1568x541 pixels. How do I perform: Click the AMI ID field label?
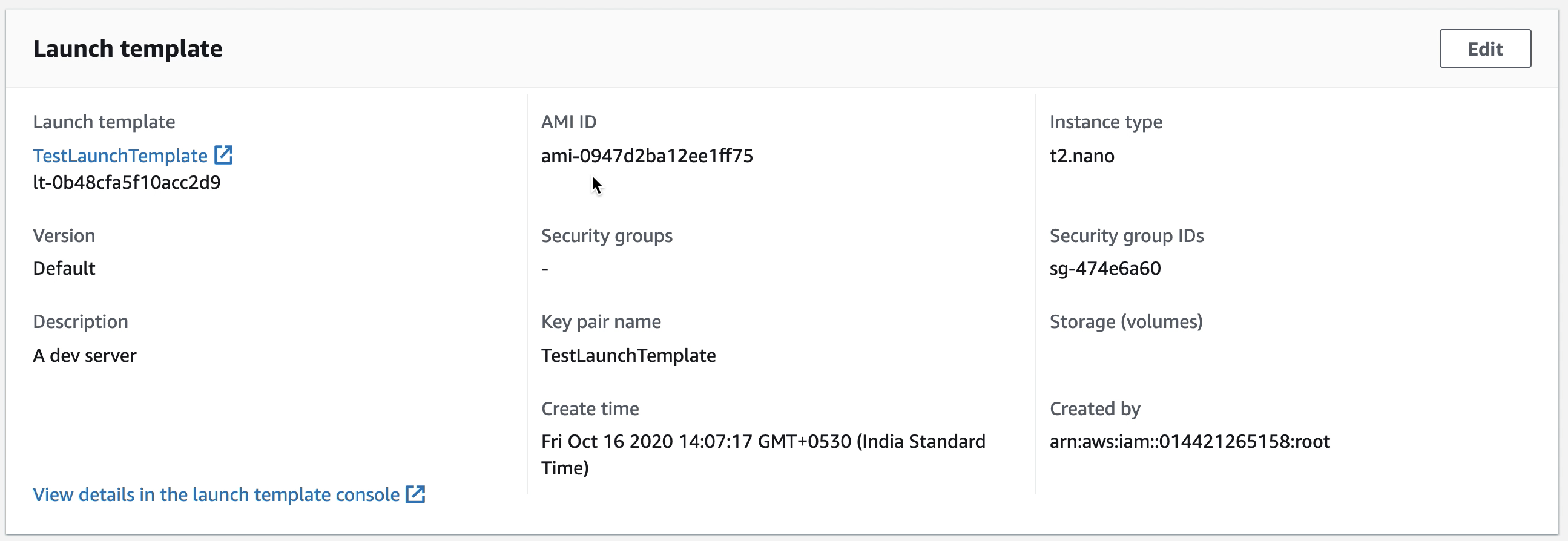[568, 122]
